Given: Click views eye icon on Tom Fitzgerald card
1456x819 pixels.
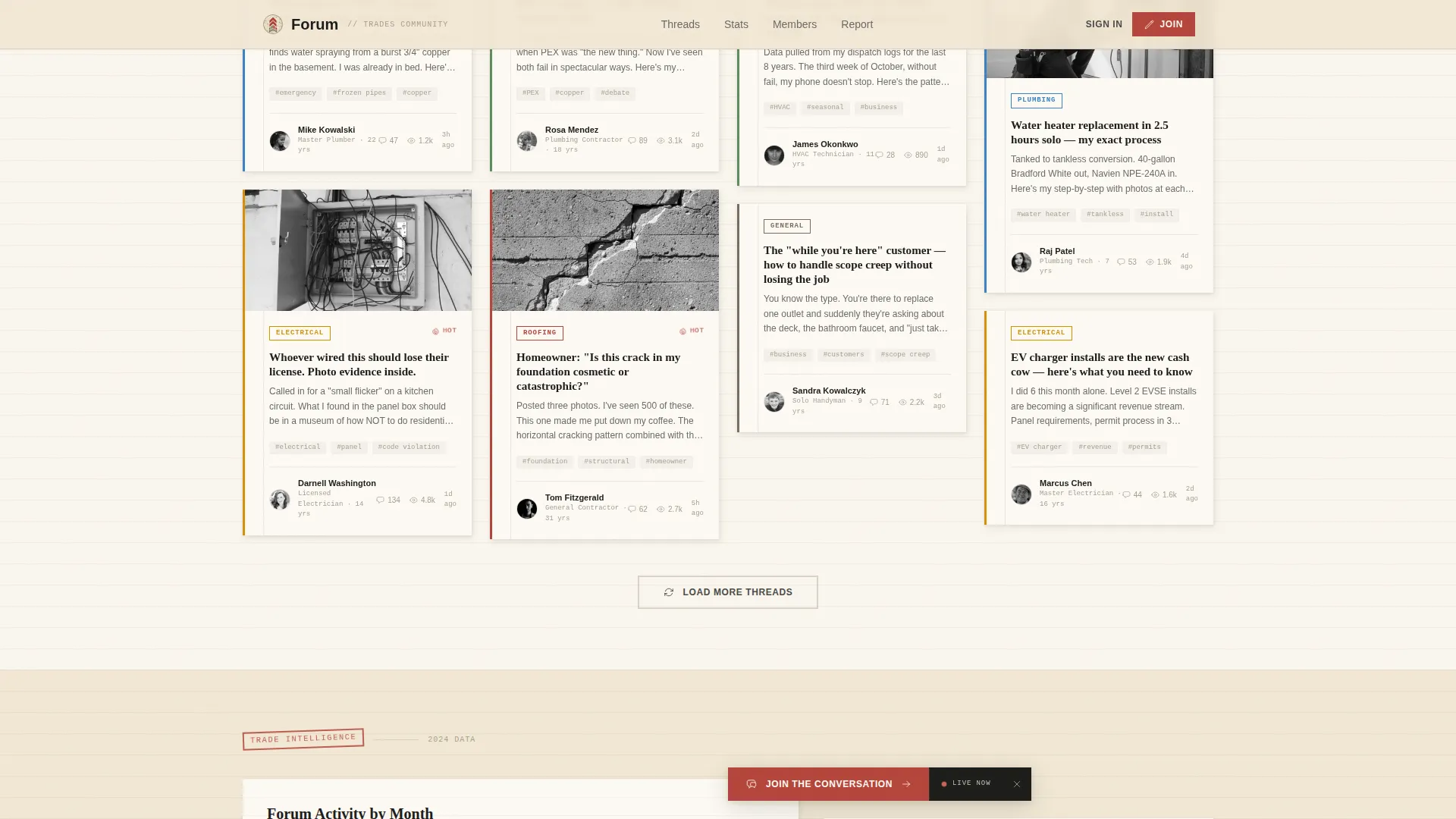Looking at the screenshot, I should tap(661, 509).
